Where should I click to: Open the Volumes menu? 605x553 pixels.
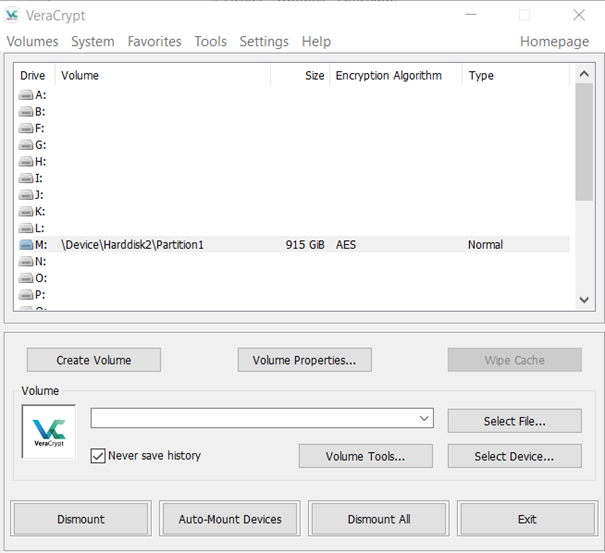tap(32, 41)
